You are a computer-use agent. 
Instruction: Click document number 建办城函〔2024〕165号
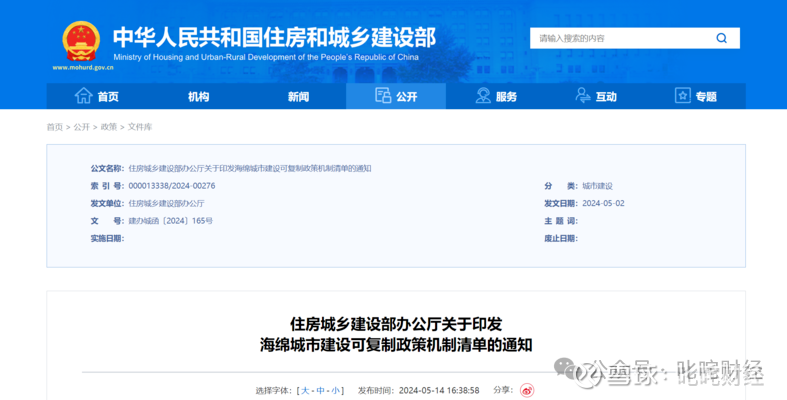[x=170, y=221]
